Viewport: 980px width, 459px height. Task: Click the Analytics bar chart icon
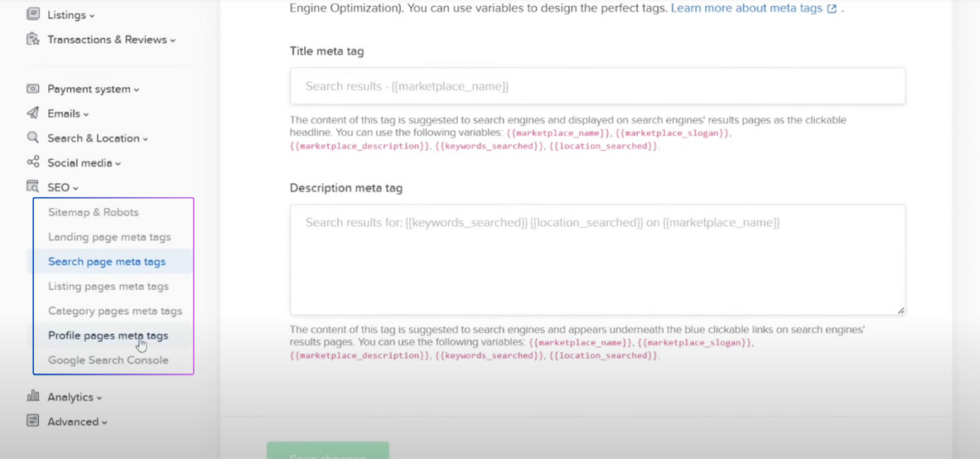[33, 396]
